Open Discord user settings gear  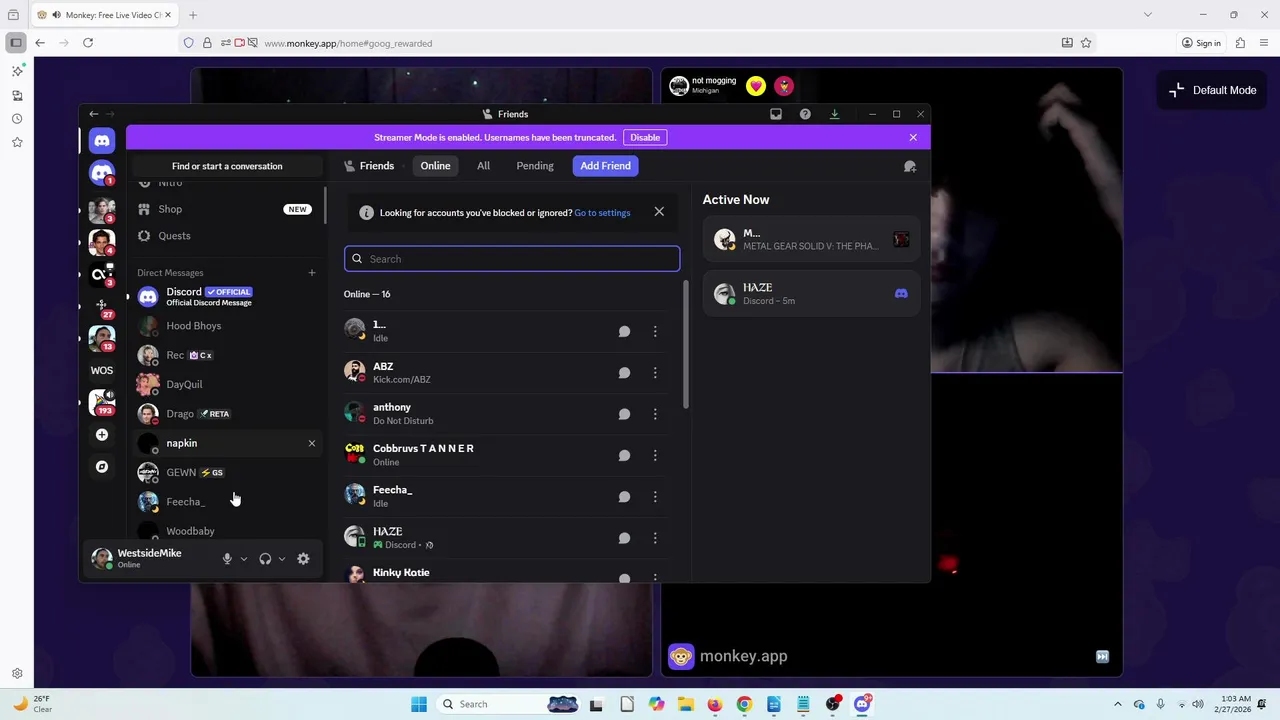click(303, 559)
